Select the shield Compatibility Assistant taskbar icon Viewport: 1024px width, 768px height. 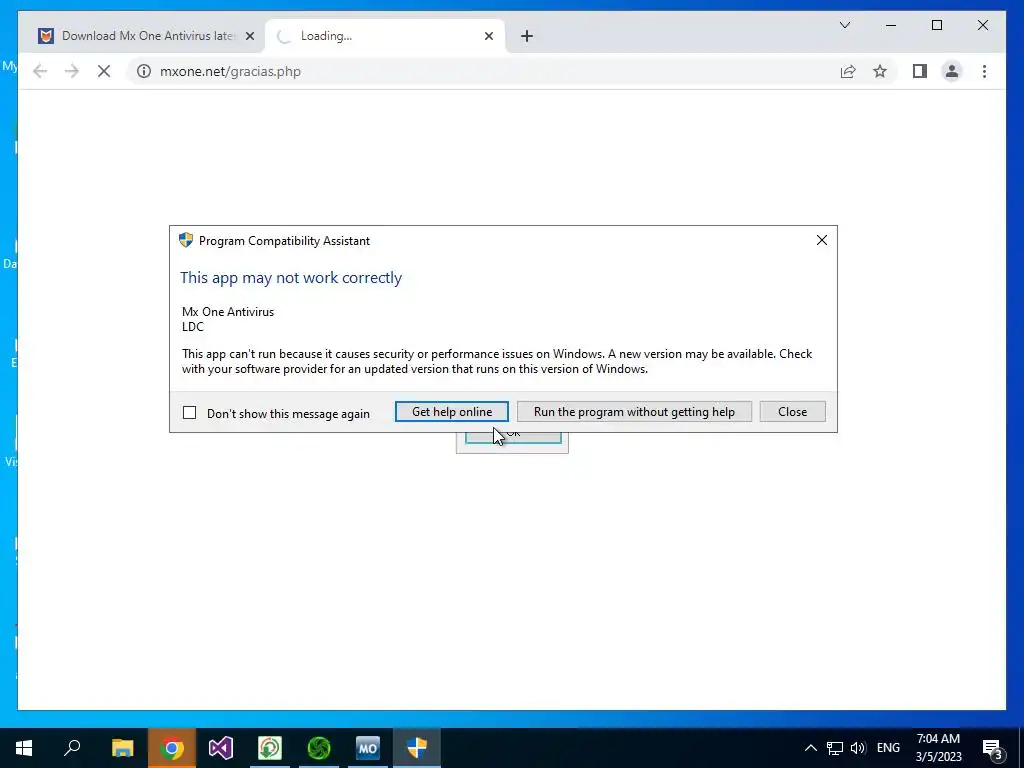(x=417, y=748)
